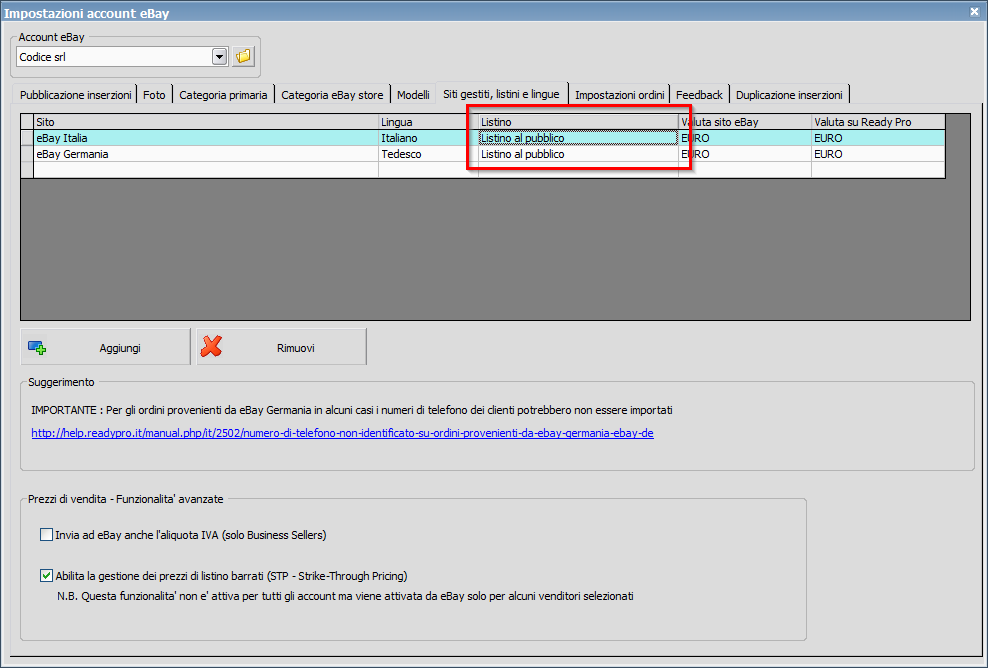Click the Valuta sito eBay column header
Viewport: 988px width, 668px height.
[x=745, y=122]
